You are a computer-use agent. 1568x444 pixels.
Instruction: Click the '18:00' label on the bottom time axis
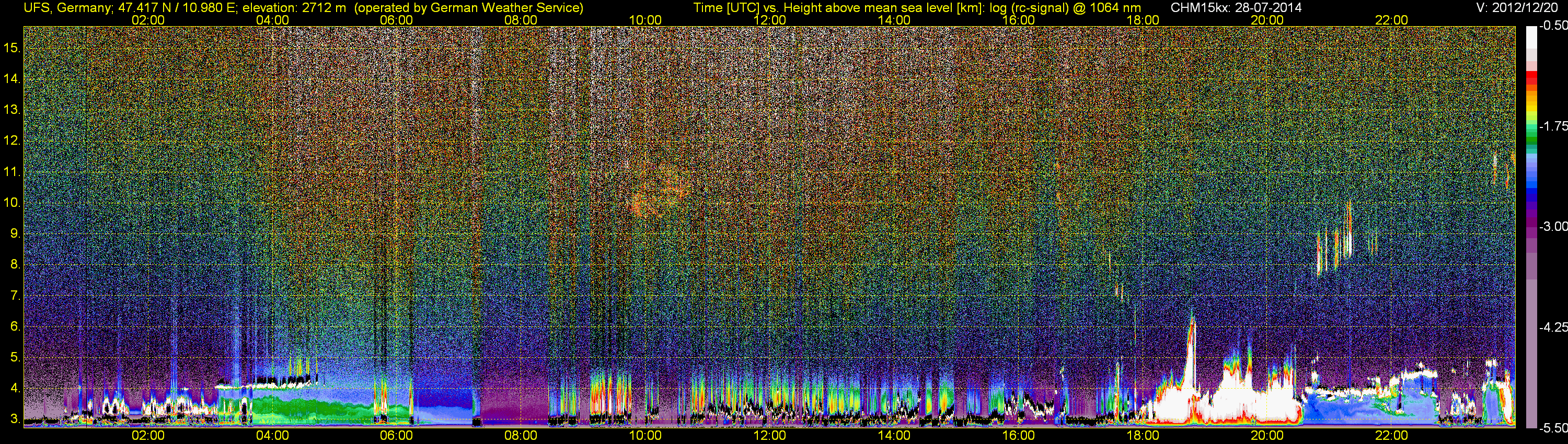click(x=1143, y=436)
